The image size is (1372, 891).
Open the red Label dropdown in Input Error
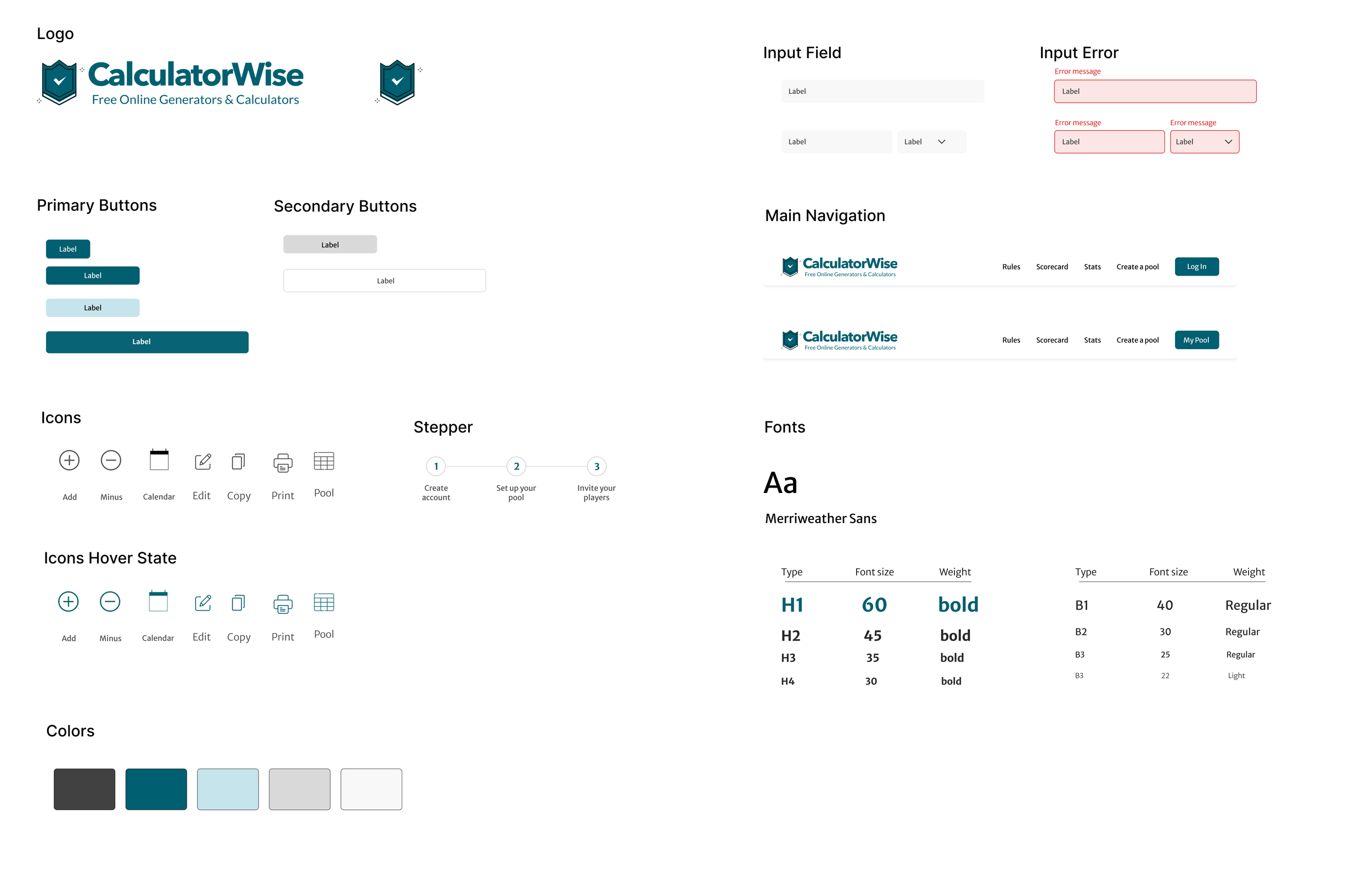[1204, 142]
